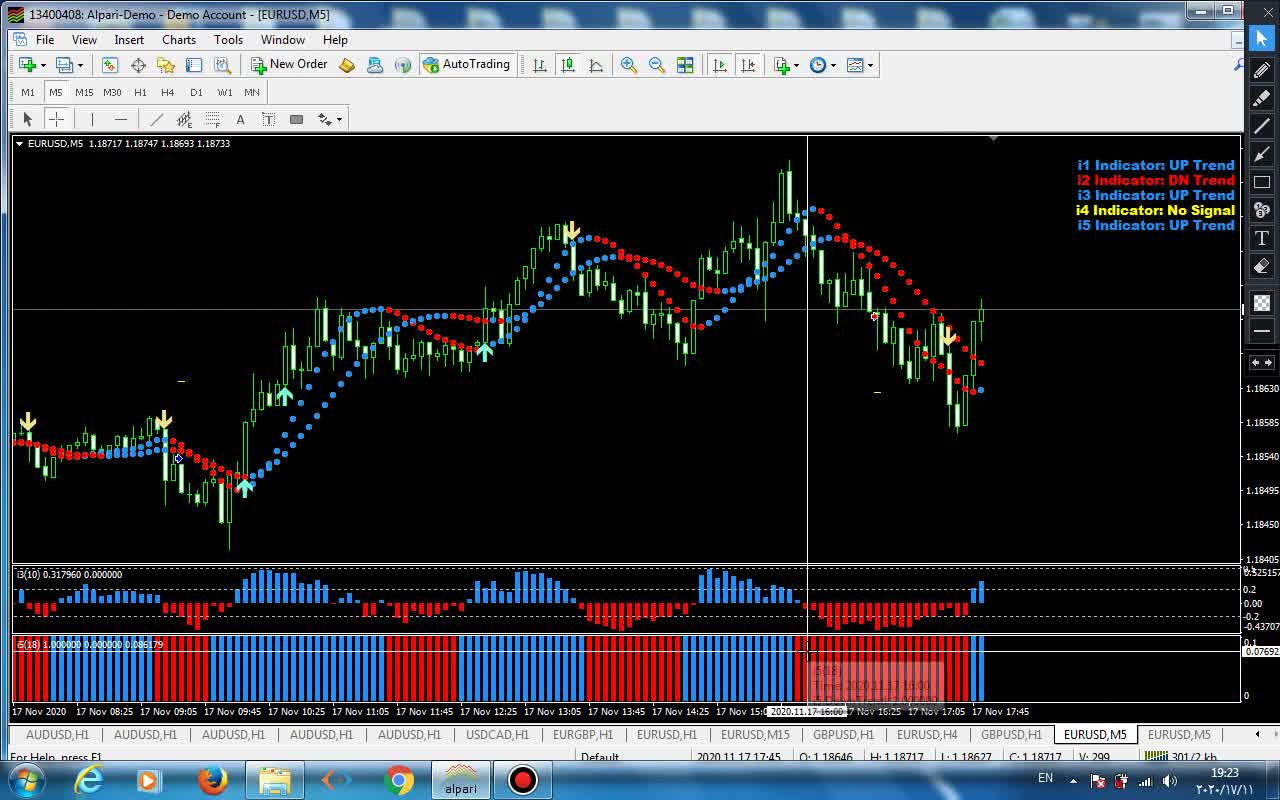Open Google Chrome from the taskbar
Image resolution: width=1280 pixels, height=800 pixels.
pos(398,780)
